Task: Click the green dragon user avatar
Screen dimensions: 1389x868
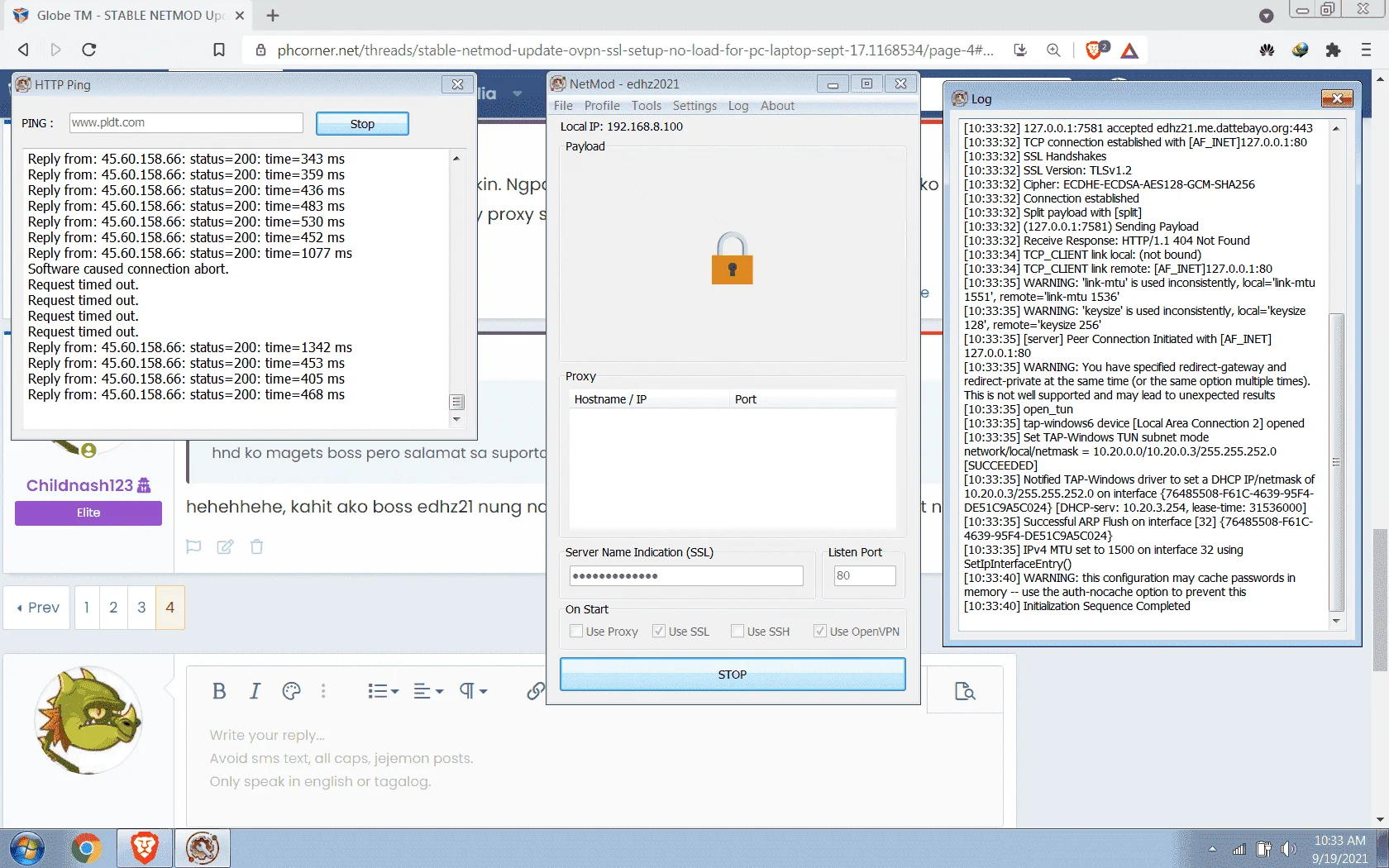Action: coord(88,720)
